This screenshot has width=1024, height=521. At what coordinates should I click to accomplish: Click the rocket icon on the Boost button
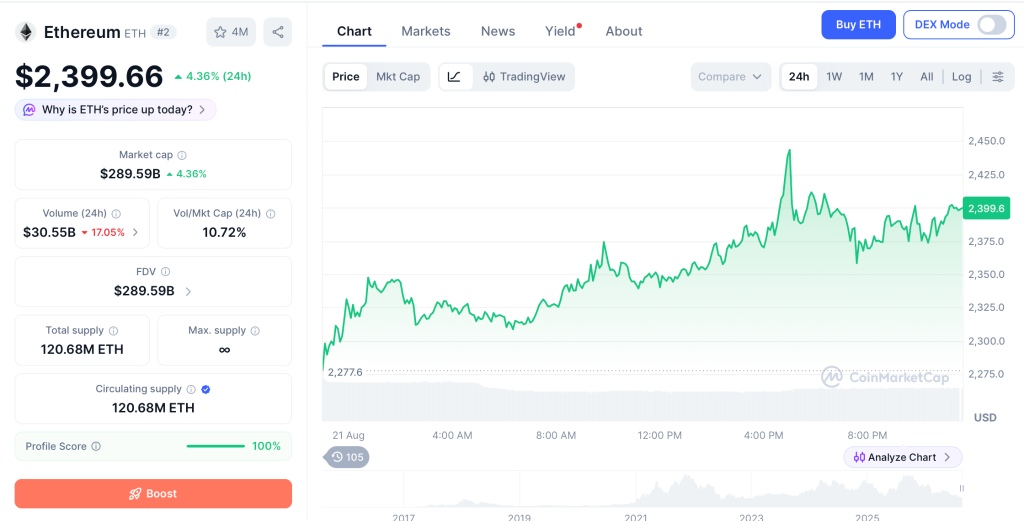[135, 494]
